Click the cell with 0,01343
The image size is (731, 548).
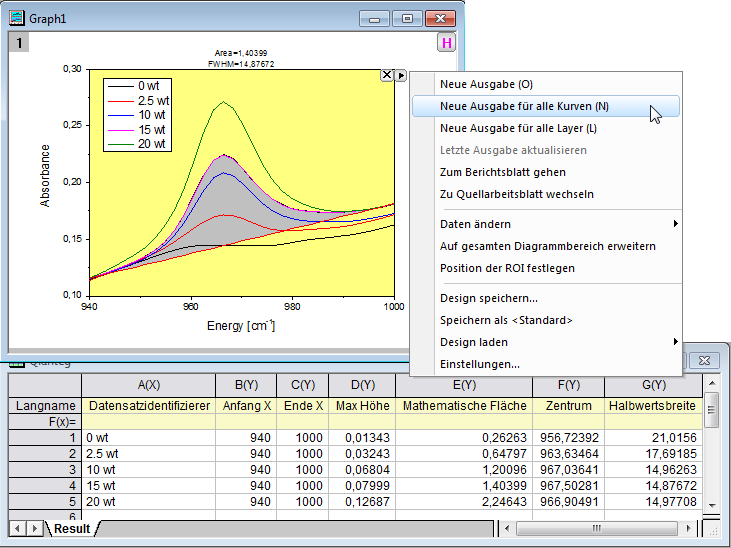(x=362, y=438)
